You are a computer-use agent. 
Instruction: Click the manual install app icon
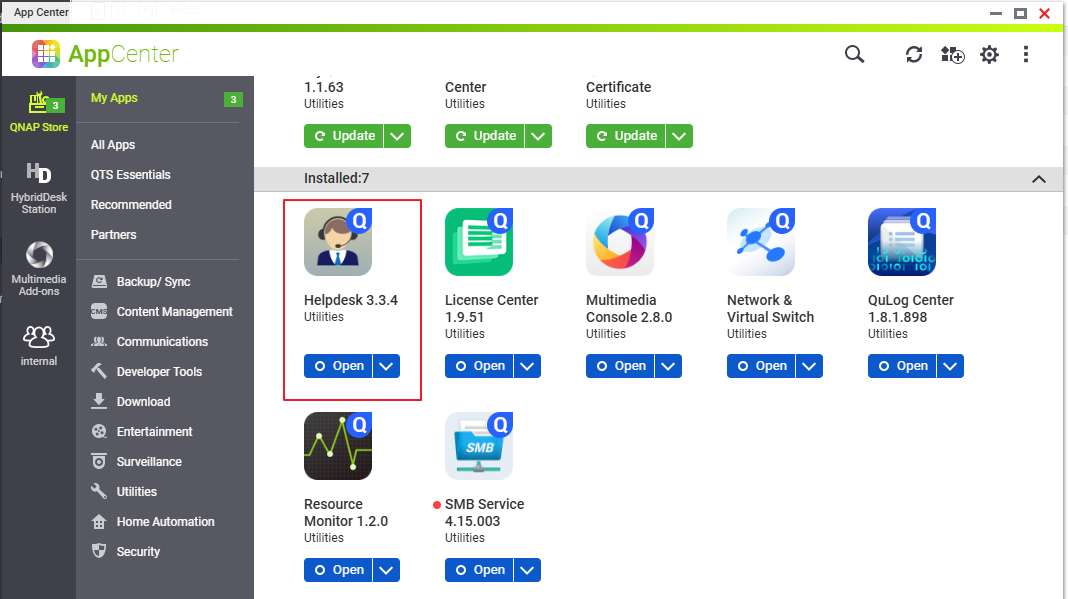952,55
